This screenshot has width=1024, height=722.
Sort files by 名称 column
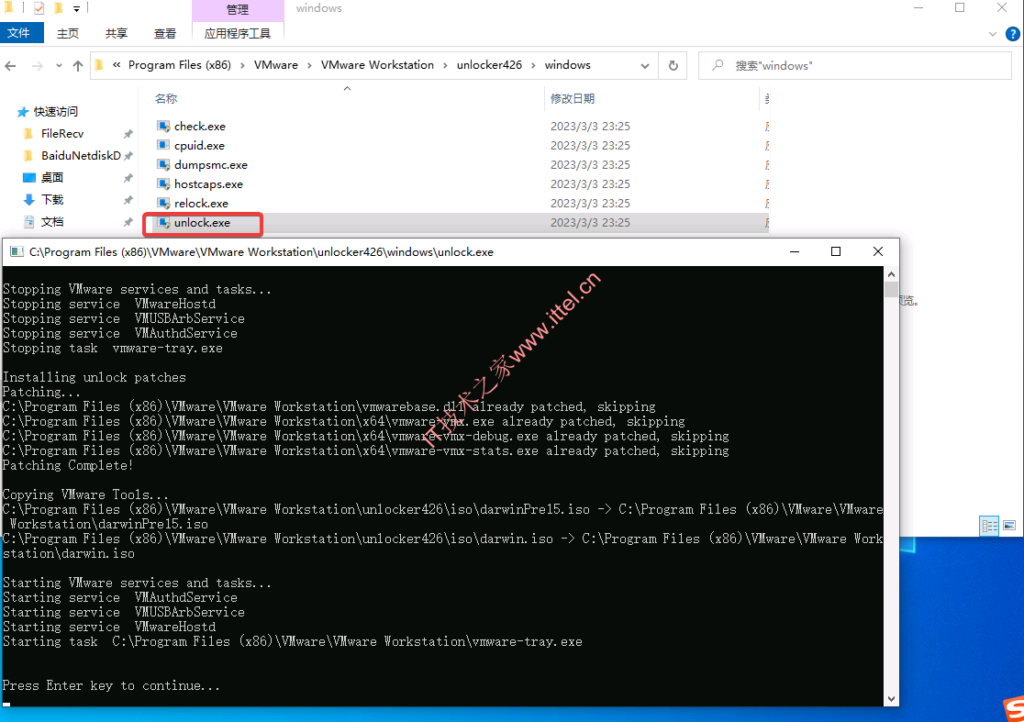[x=166, y=99]
